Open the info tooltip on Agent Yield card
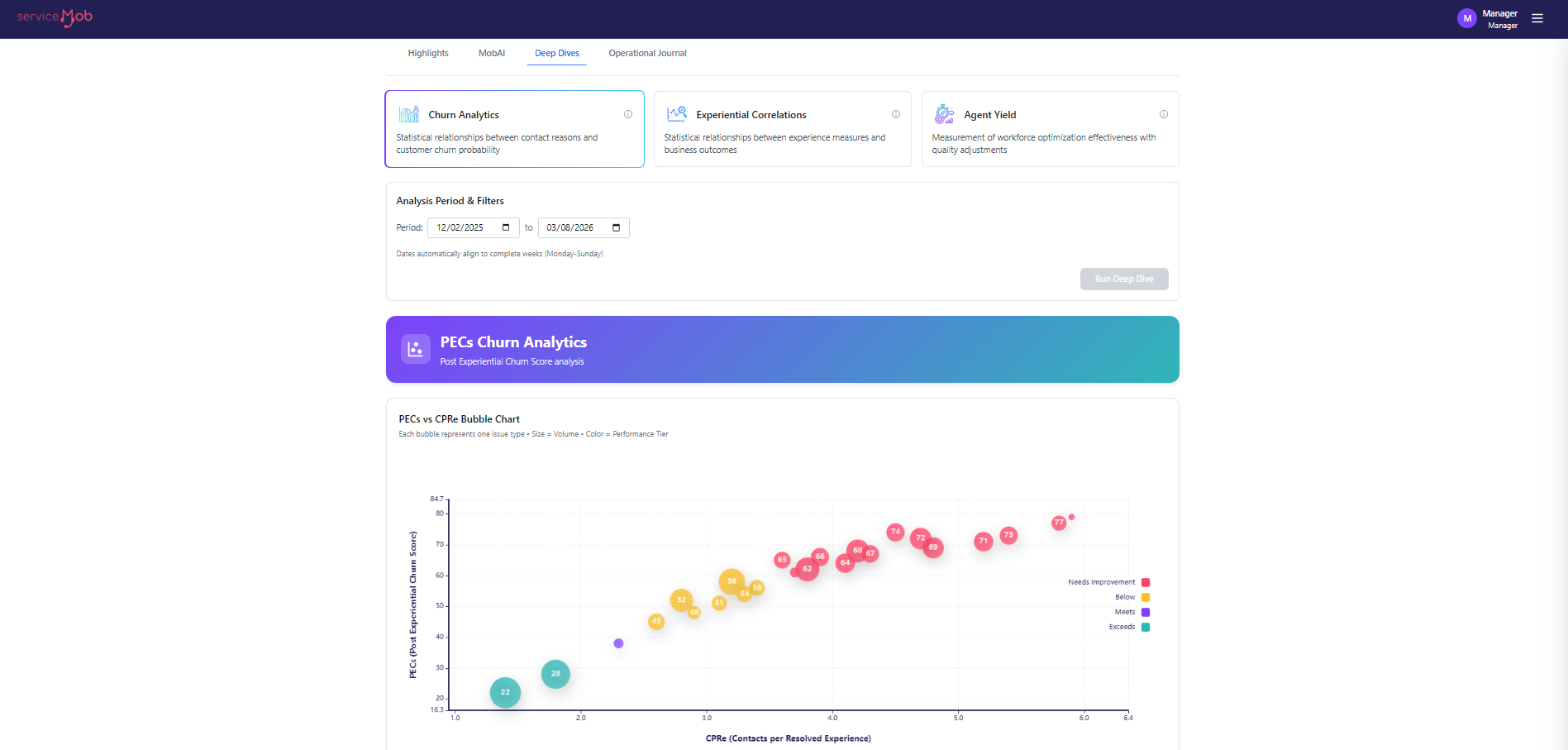Image resolution: width=1568 pixels, height=750 pixels. click(x=1164, y=114)
